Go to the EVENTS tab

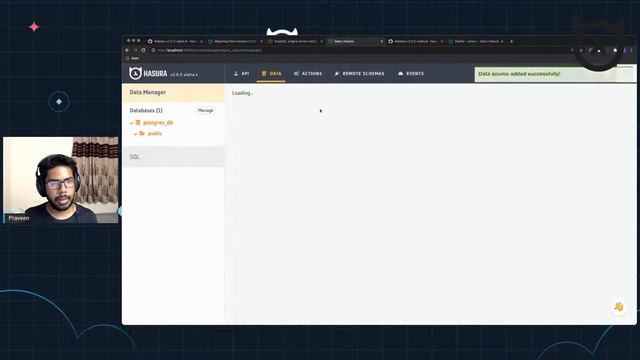click(411, 73)
